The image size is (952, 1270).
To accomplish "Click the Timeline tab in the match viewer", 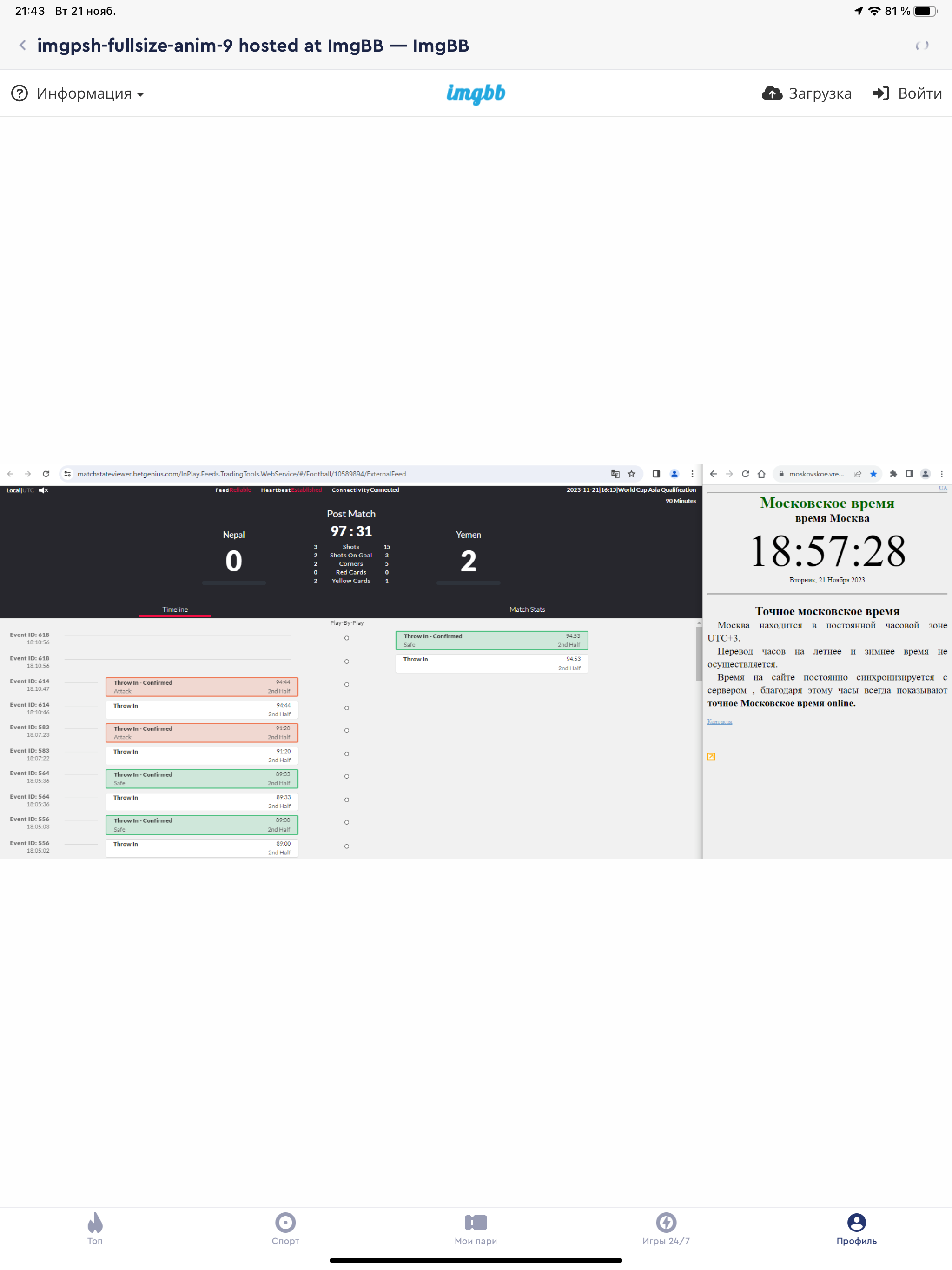I will pyautogui.click(x=175, y=609).
